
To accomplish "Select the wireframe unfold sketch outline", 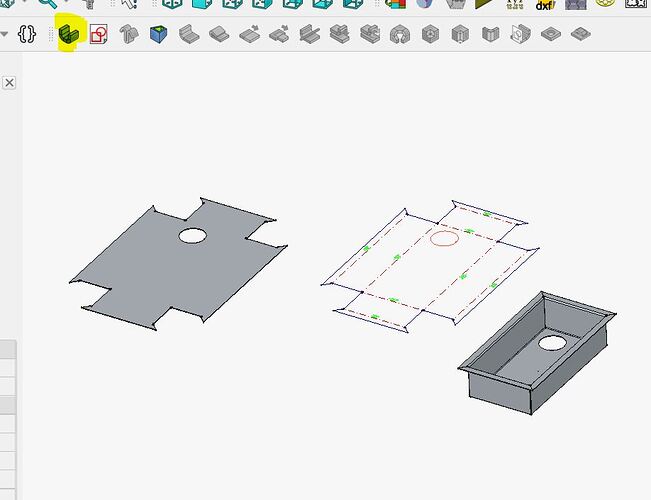I will coord(430,266).
